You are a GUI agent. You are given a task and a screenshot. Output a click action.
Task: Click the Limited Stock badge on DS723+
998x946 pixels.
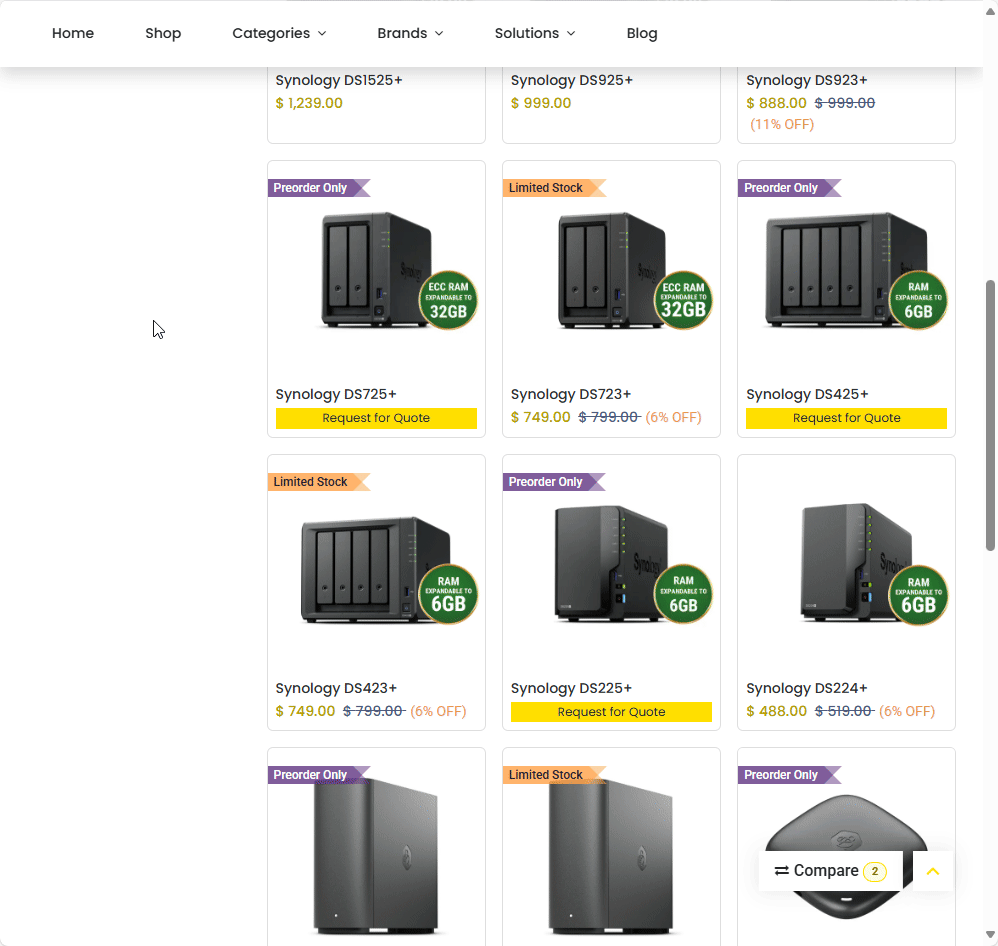click(554, 188)
